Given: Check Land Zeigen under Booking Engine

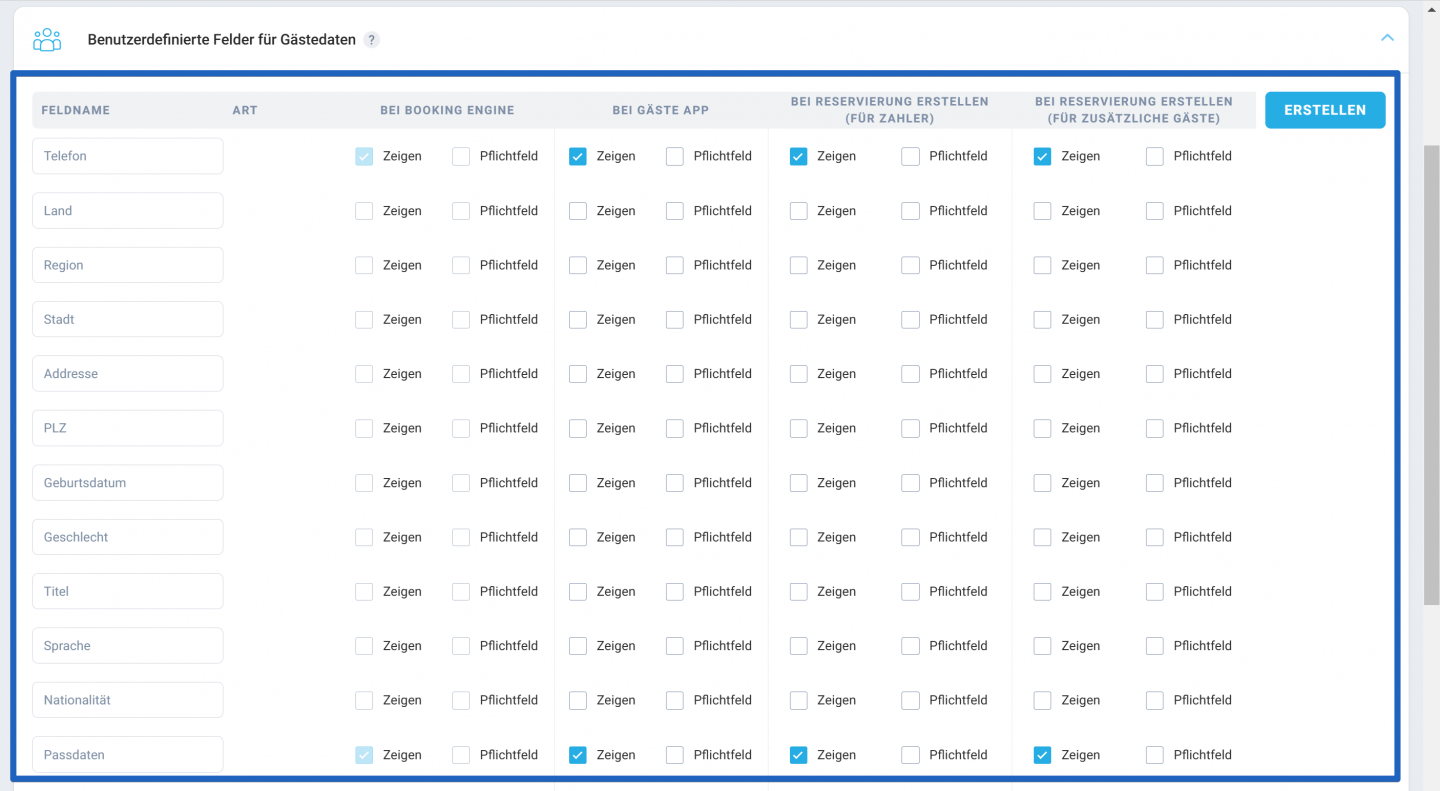Looking at the screenshot, I should point(364,211).
